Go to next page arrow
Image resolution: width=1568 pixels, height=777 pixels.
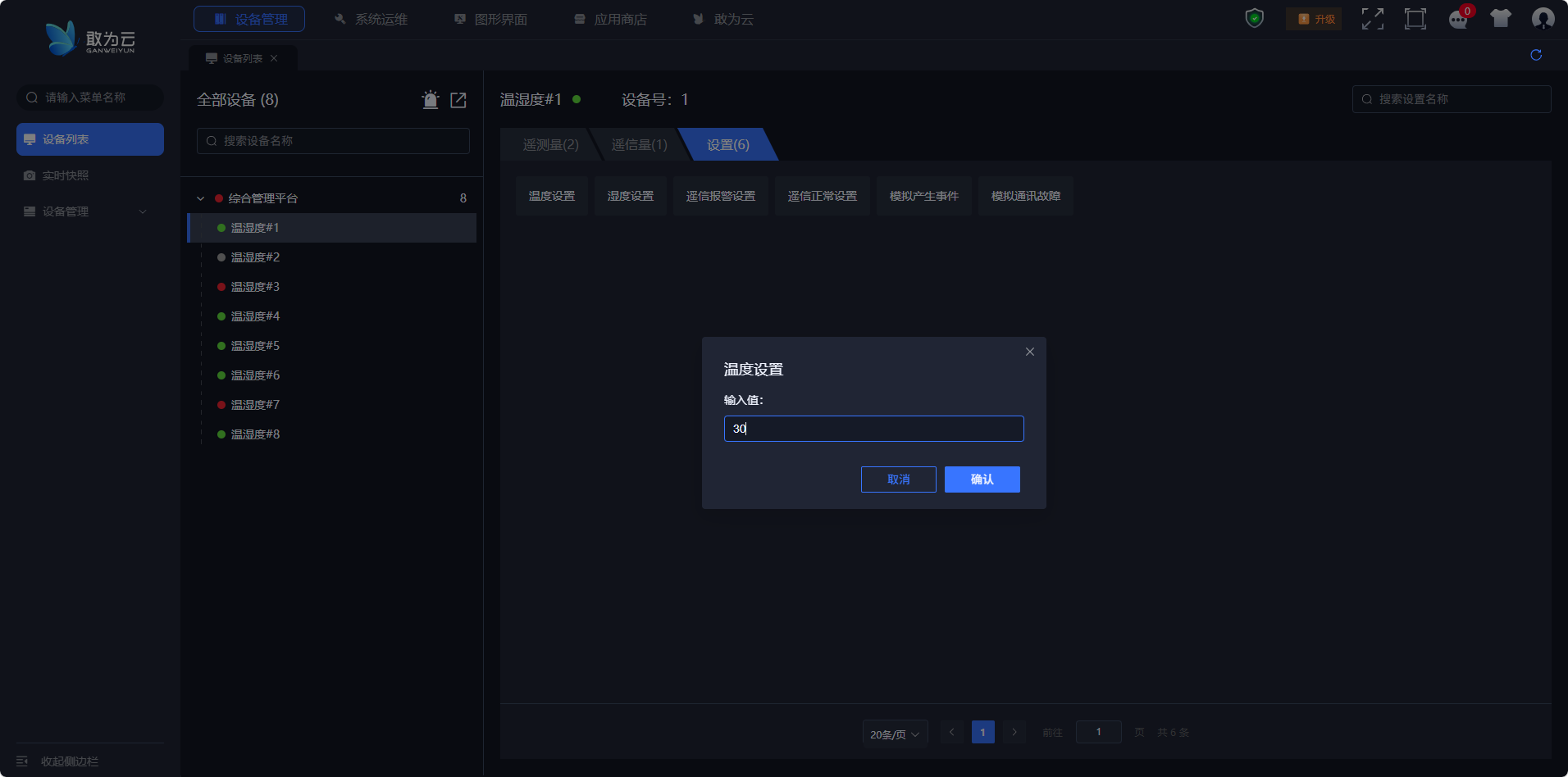point(1014,732)
